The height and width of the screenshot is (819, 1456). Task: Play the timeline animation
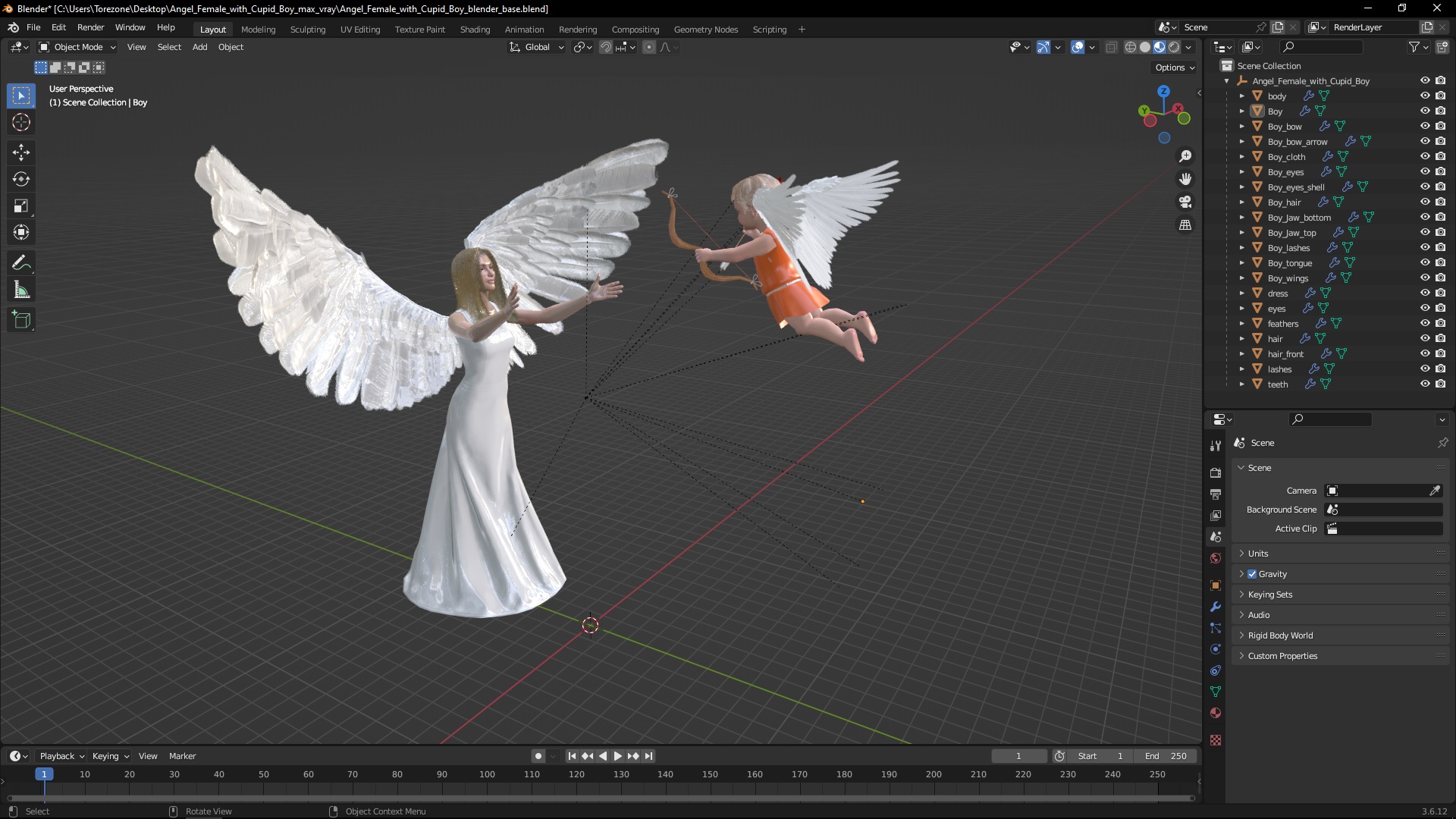(x=617, y=756)
